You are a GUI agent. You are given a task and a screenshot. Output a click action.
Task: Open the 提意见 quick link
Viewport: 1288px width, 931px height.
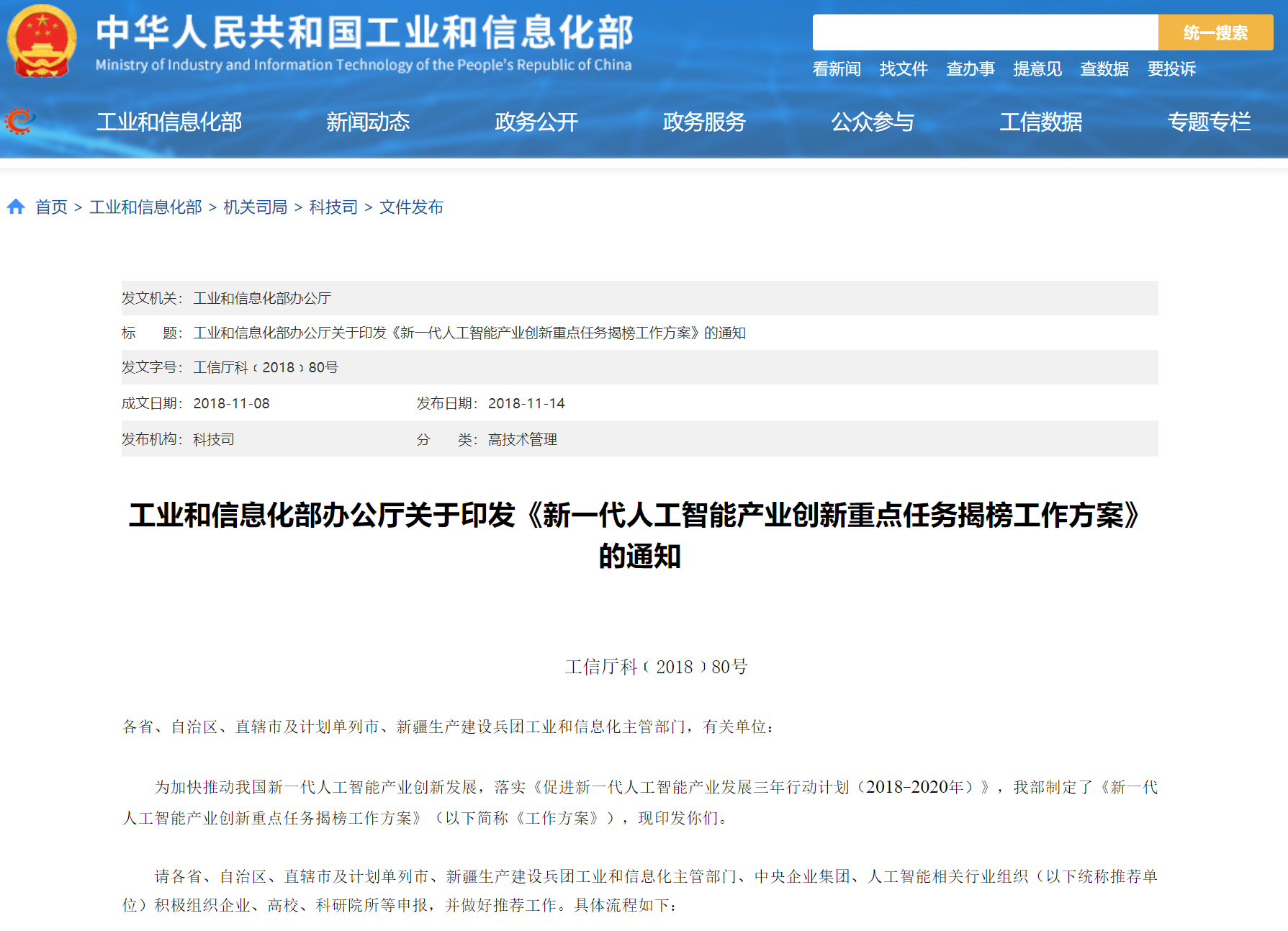1037,69
